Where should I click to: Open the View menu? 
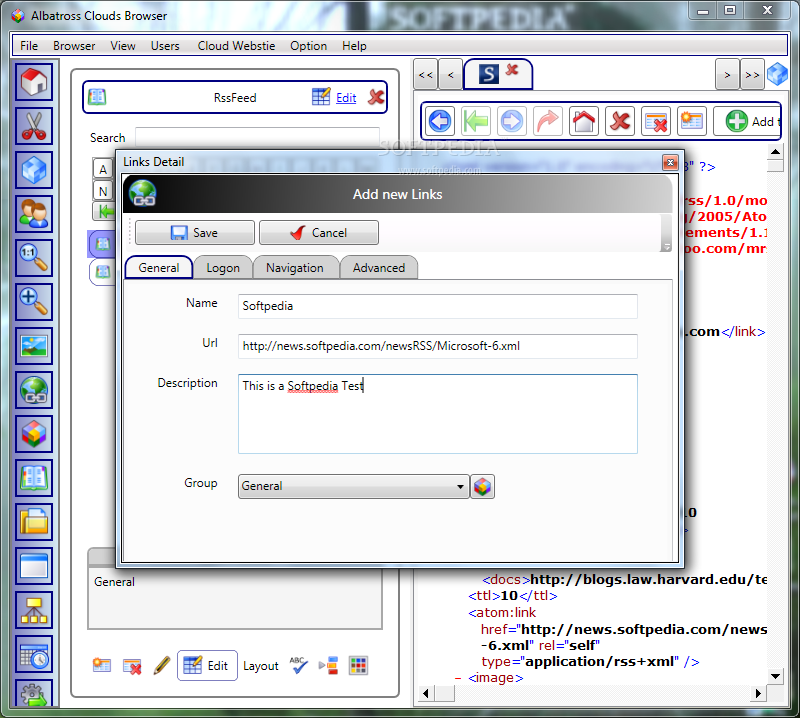tap(123, 46)
